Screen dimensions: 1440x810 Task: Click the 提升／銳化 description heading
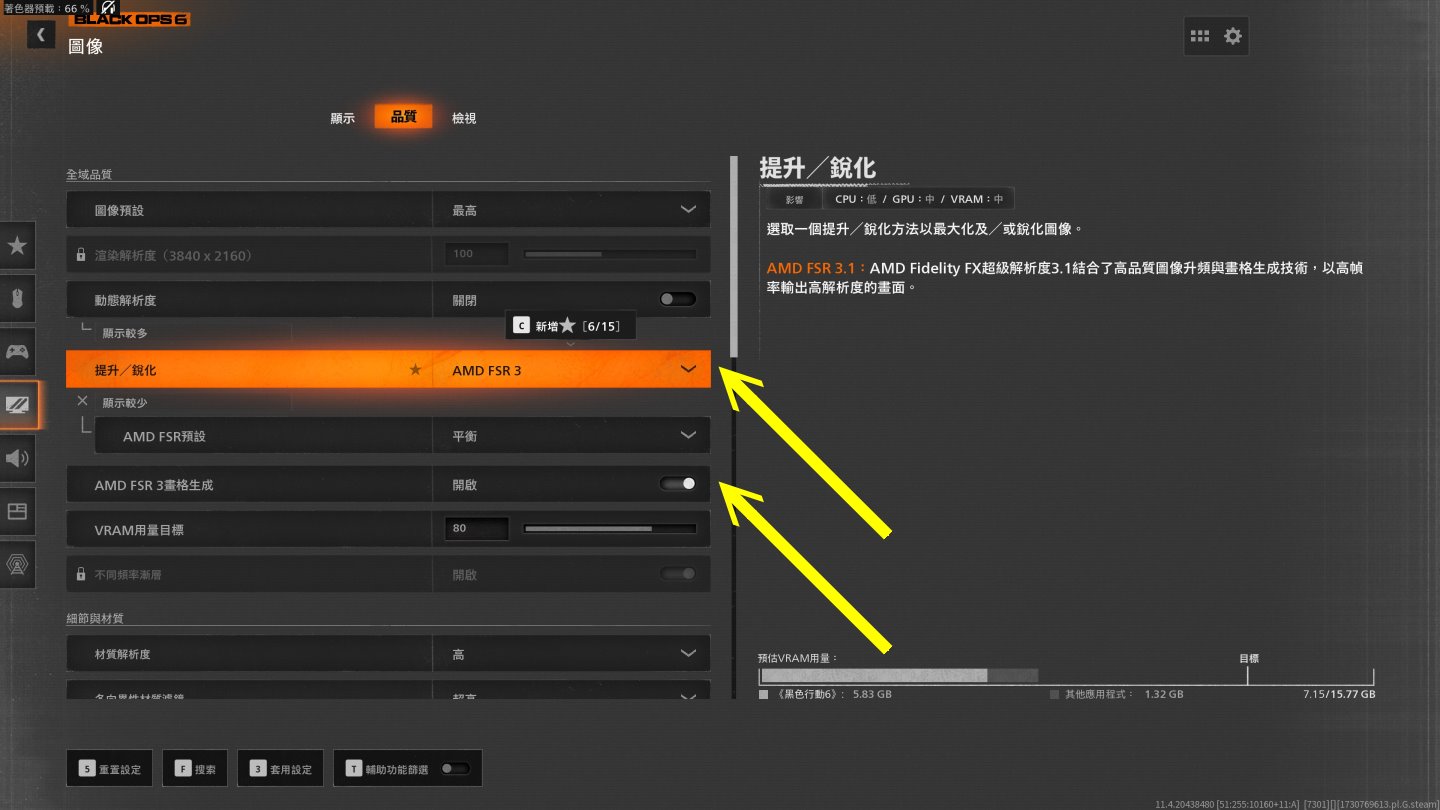818,168
